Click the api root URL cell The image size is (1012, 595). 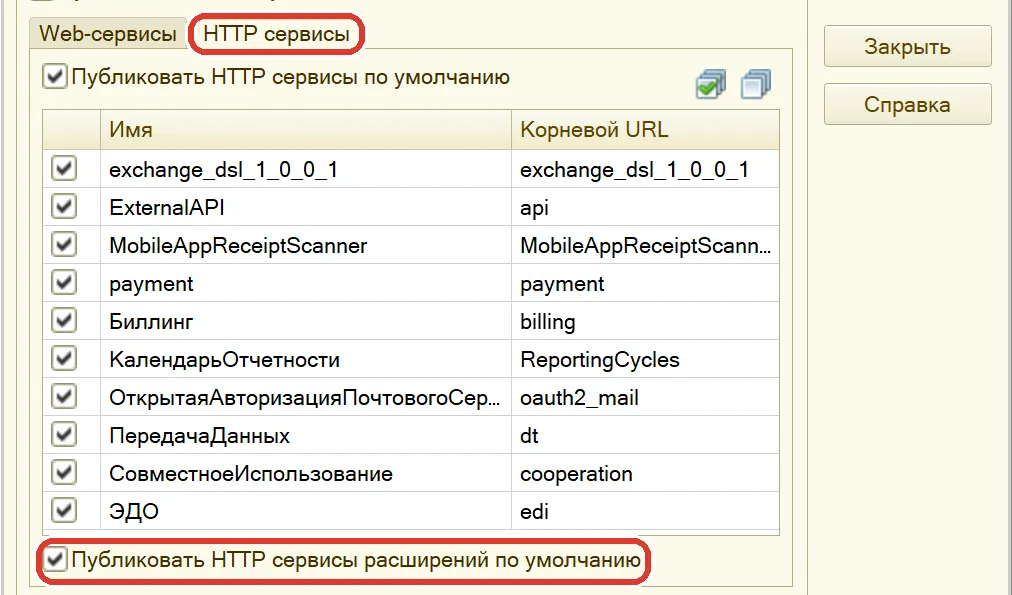645,207
